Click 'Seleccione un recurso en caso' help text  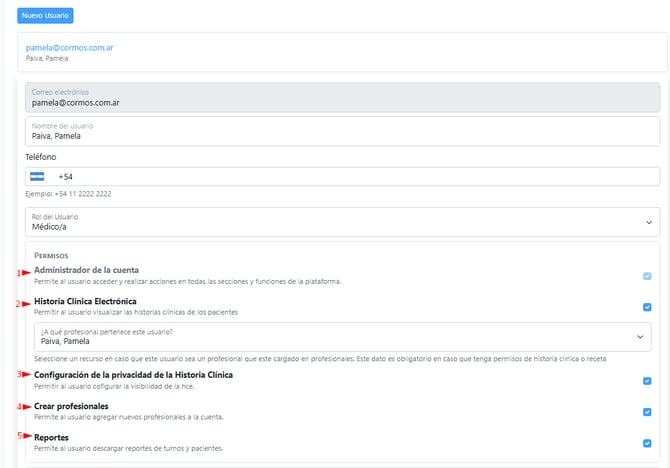(x=320, y=359)
